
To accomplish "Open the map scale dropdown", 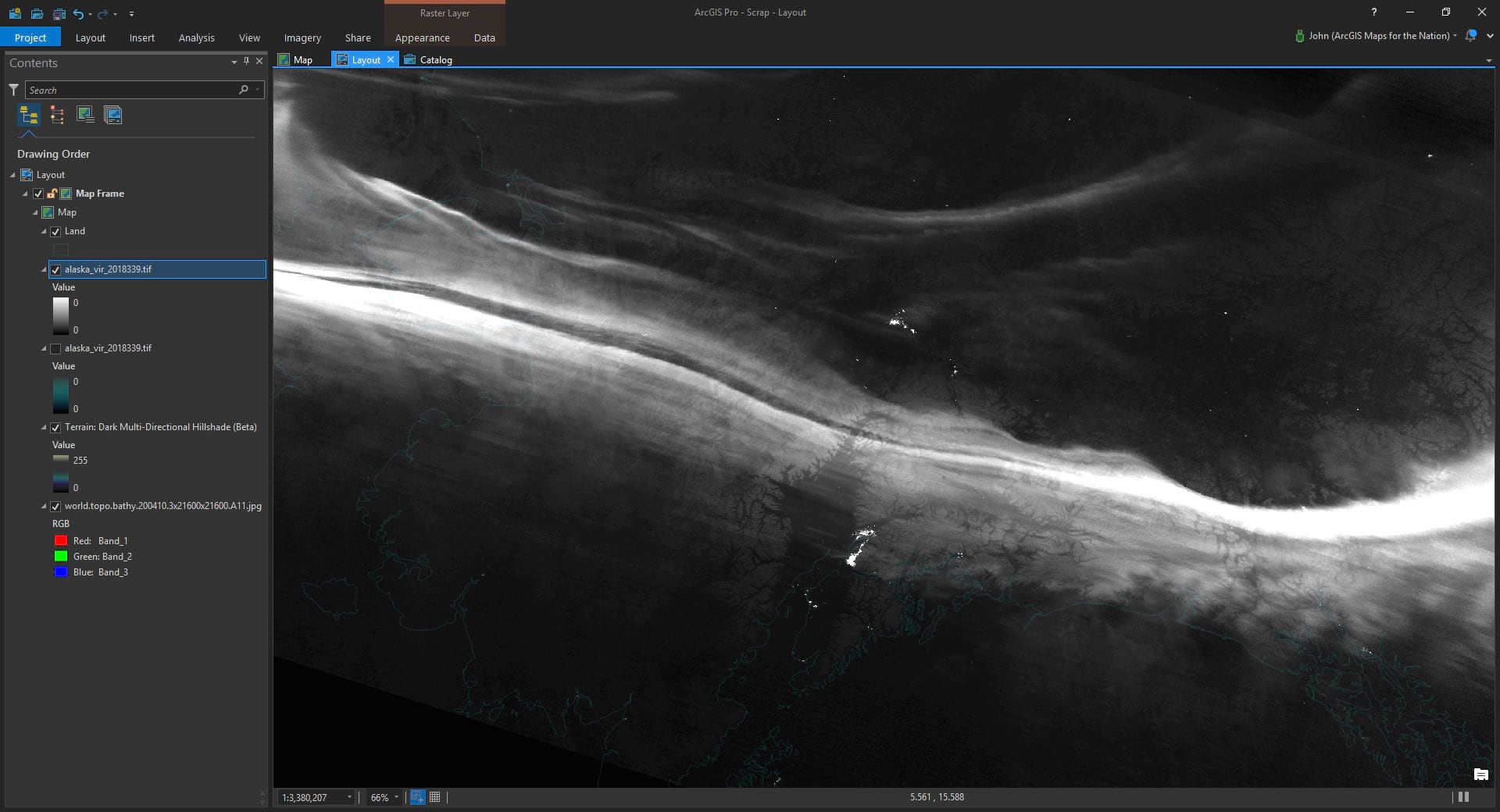I will 349,797.
